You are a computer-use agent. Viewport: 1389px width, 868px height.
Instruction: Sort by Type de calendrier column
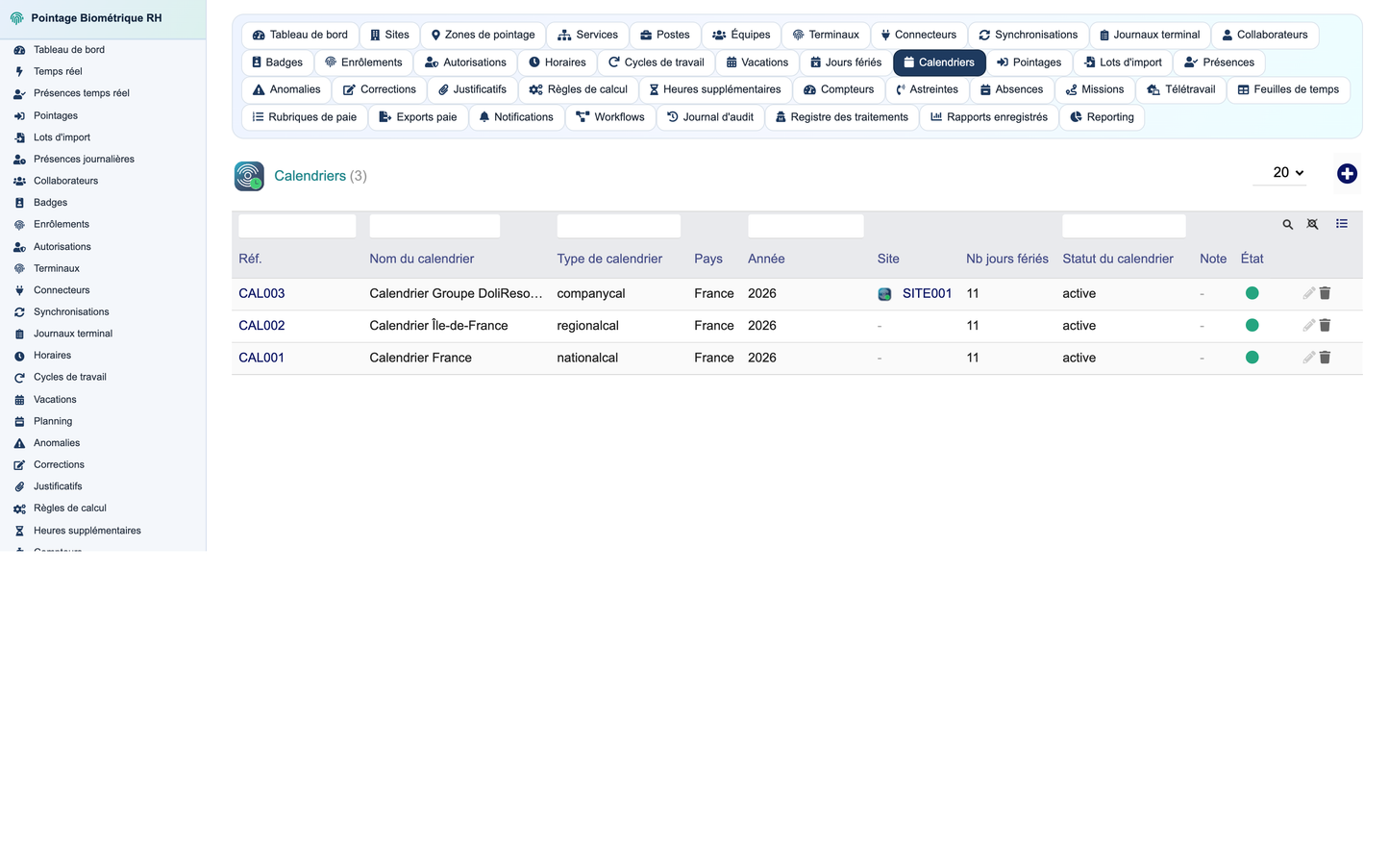tap(609, 259)
